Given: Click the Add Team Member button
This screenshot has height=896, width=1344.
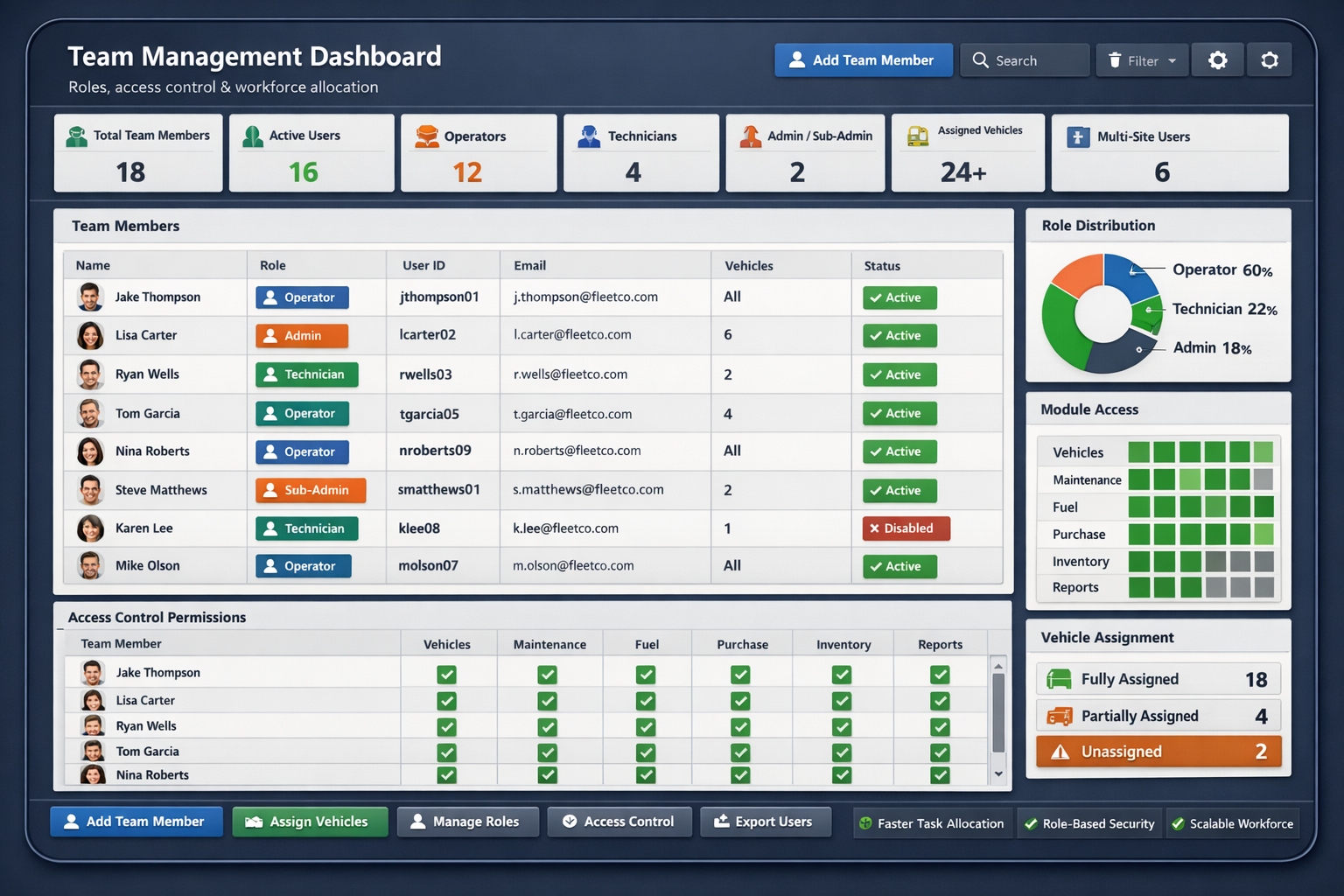Looking at the screenshot, I should 863,59.
